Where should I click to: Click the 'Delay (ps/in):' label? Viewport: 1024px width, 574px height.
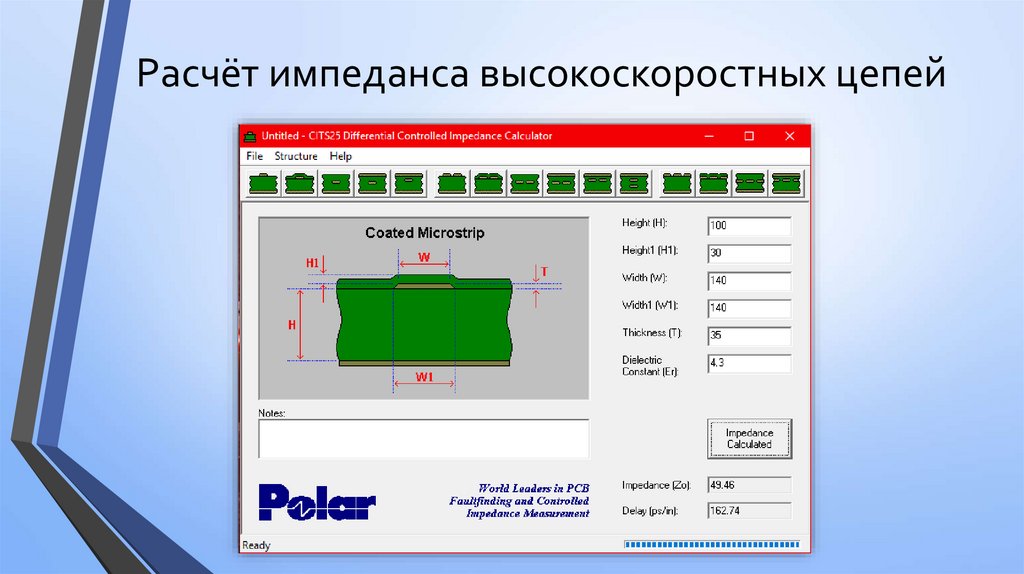coord(650,511)
